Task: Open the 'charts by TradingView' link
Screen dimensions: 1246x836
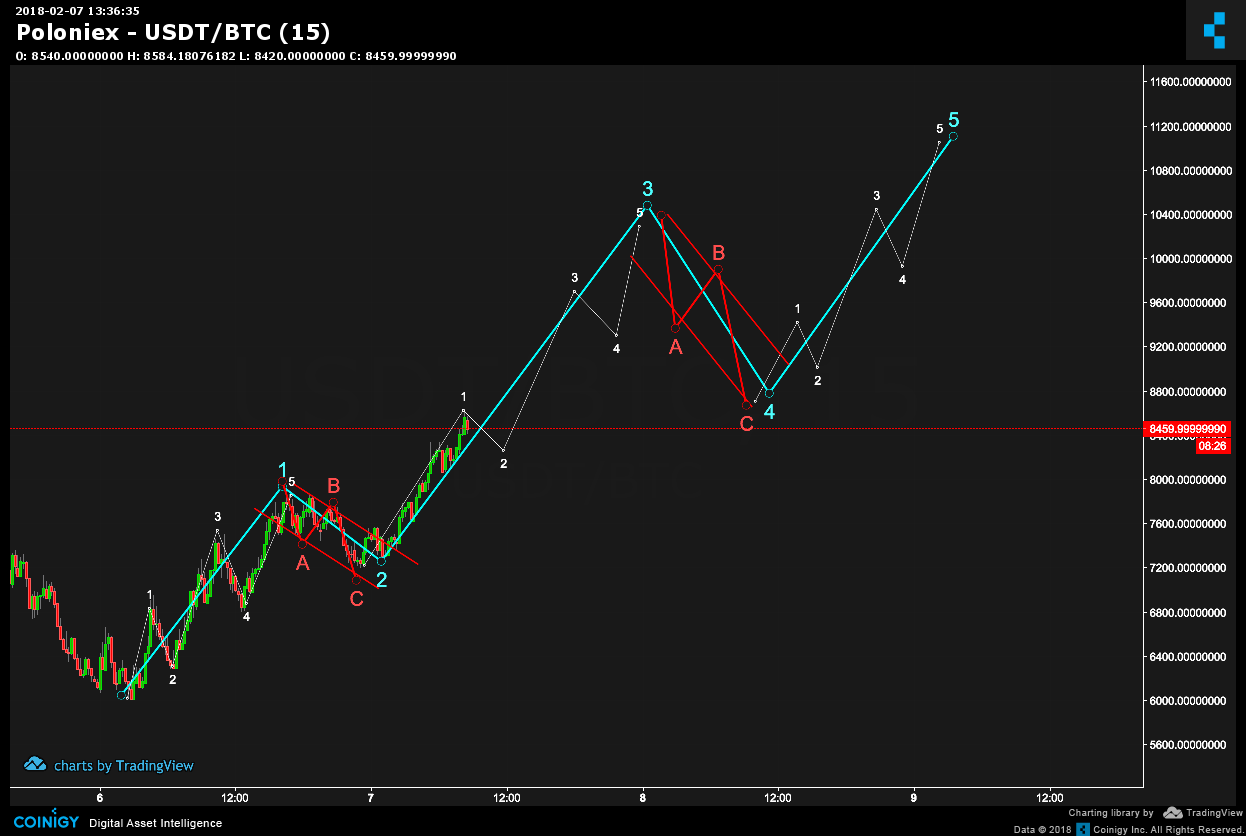Action: point(123,766)
